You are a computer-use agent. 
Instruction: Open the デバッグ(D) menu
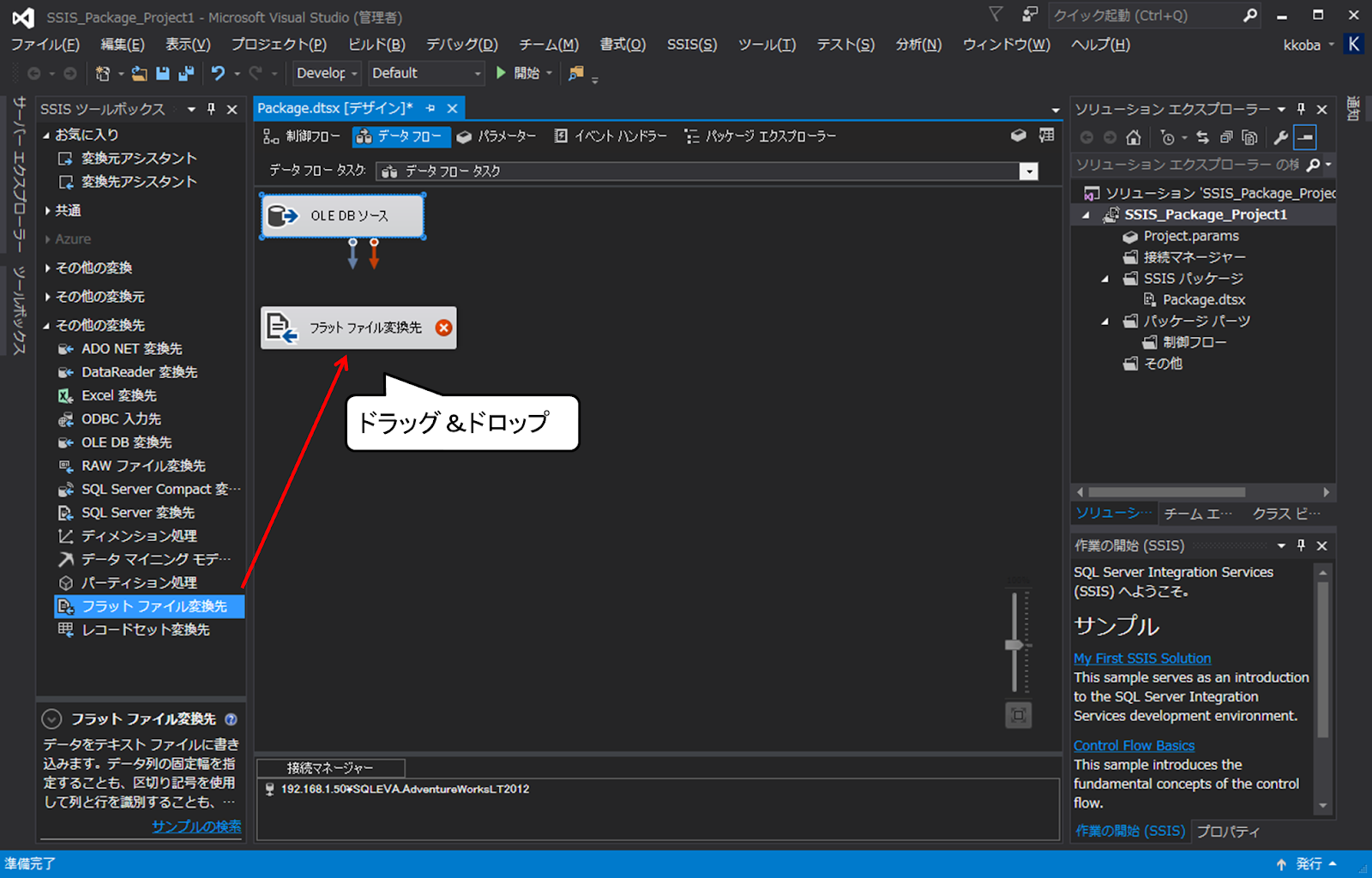pos(462,45)
